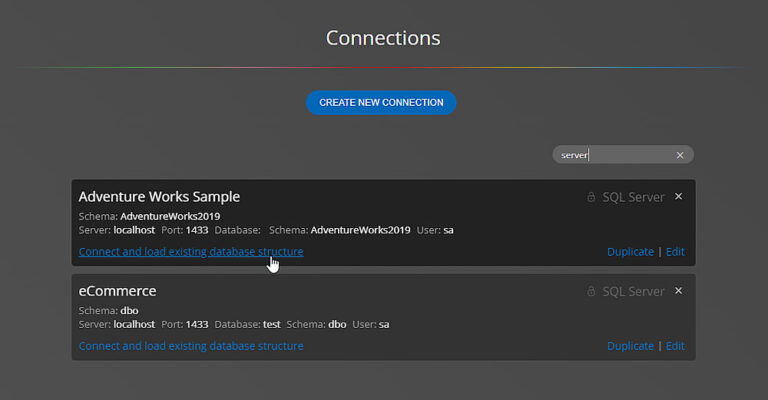Delete the Adventure Works Sample connection via X
Screen dimensions: 768x400
click(679, 196)
